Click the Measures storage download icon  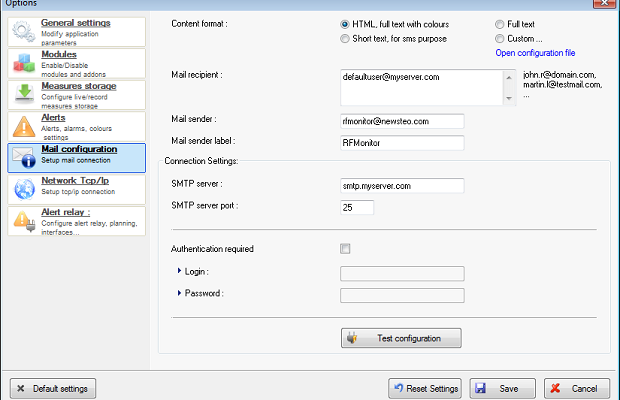point(25,94)
